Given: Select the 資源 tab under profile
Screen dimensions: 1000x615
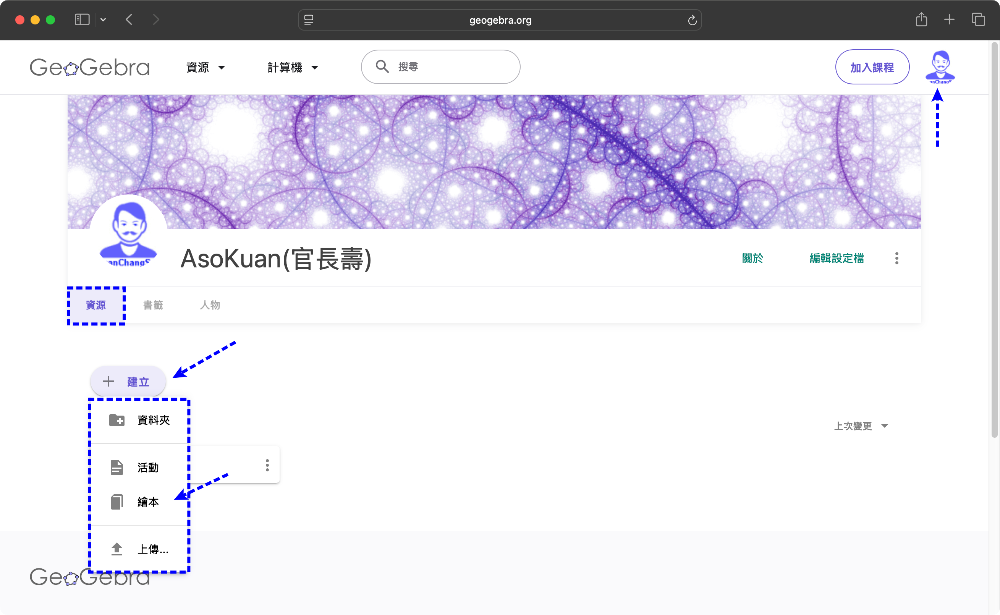Looking at the screenshot, I should coord(96,305).
